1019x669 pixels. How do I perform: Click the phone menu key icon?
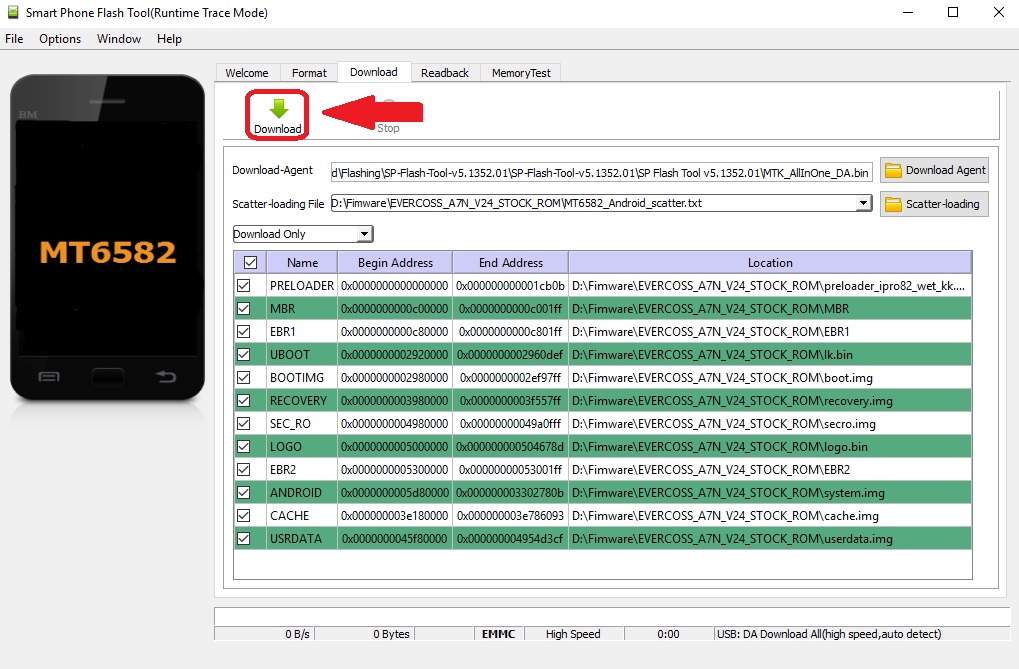pos(49,376)
